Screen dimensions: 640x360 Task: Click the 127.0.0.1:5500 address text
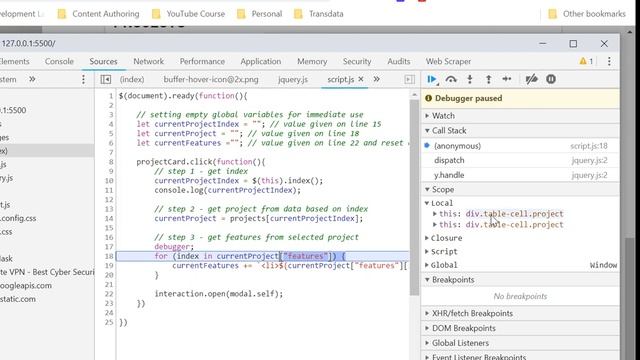[28, 43]
